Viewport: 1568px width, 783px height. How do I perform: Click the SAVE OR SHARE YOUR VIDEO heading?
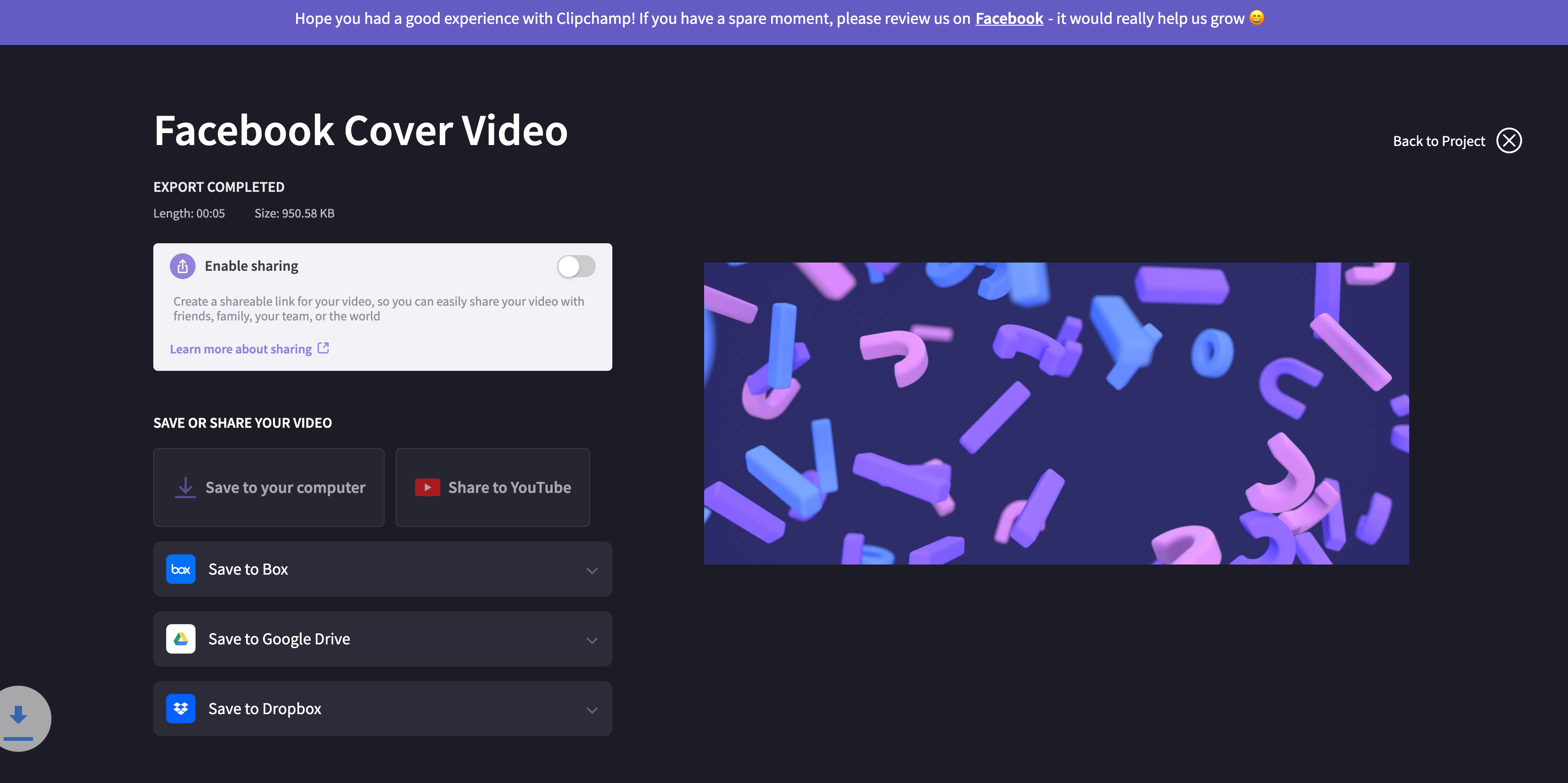point(242,423)
